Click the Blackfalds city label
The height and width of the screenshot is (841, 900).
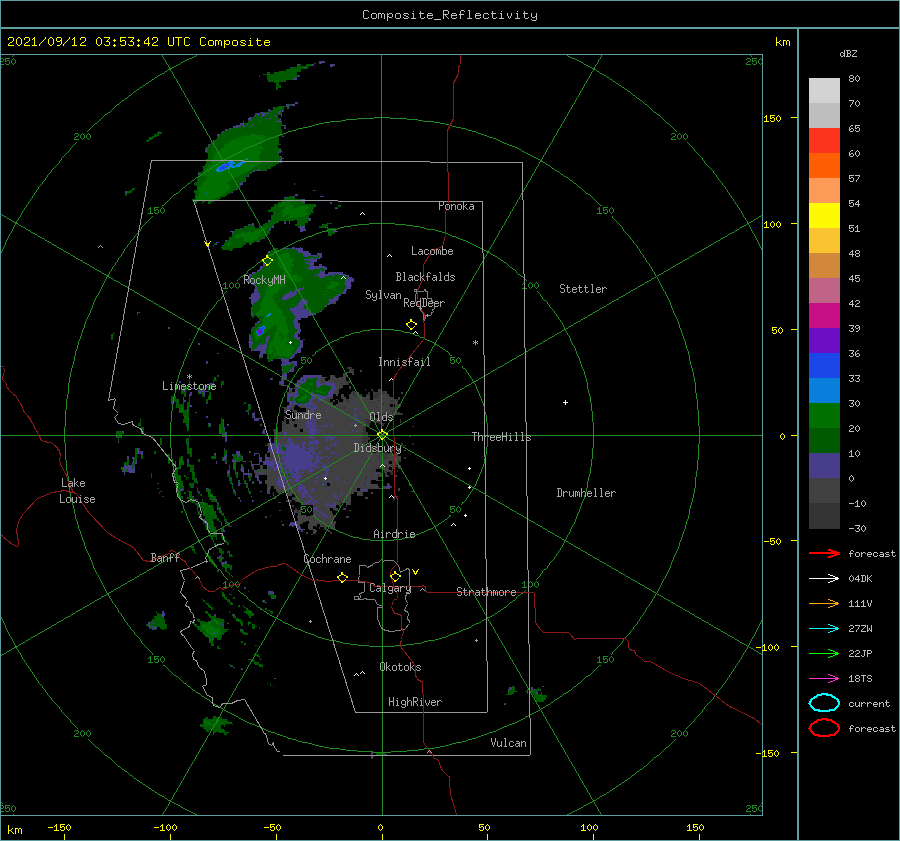pos(425,277)
